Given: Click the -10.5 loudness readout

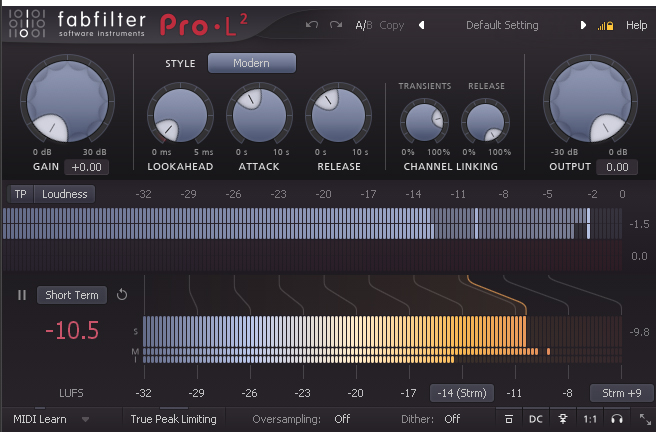Looking at the screenshot, I should tap(72, 330).
